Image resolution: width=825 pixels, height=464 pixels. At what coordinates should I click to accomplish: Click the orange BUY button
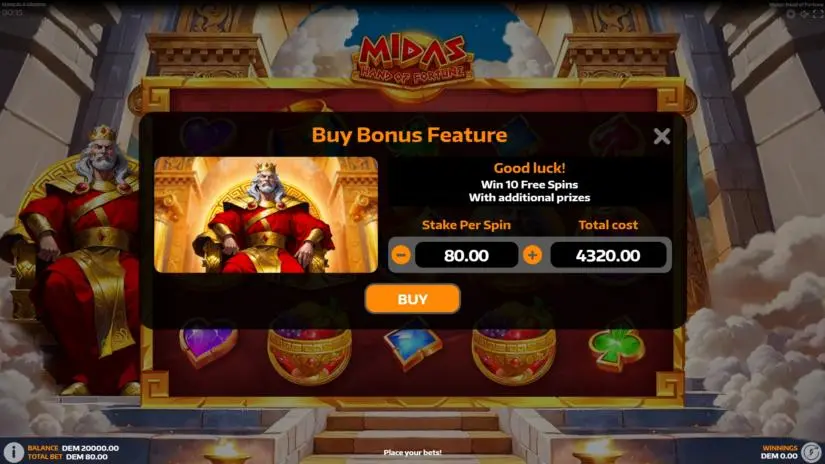(412, 299)
